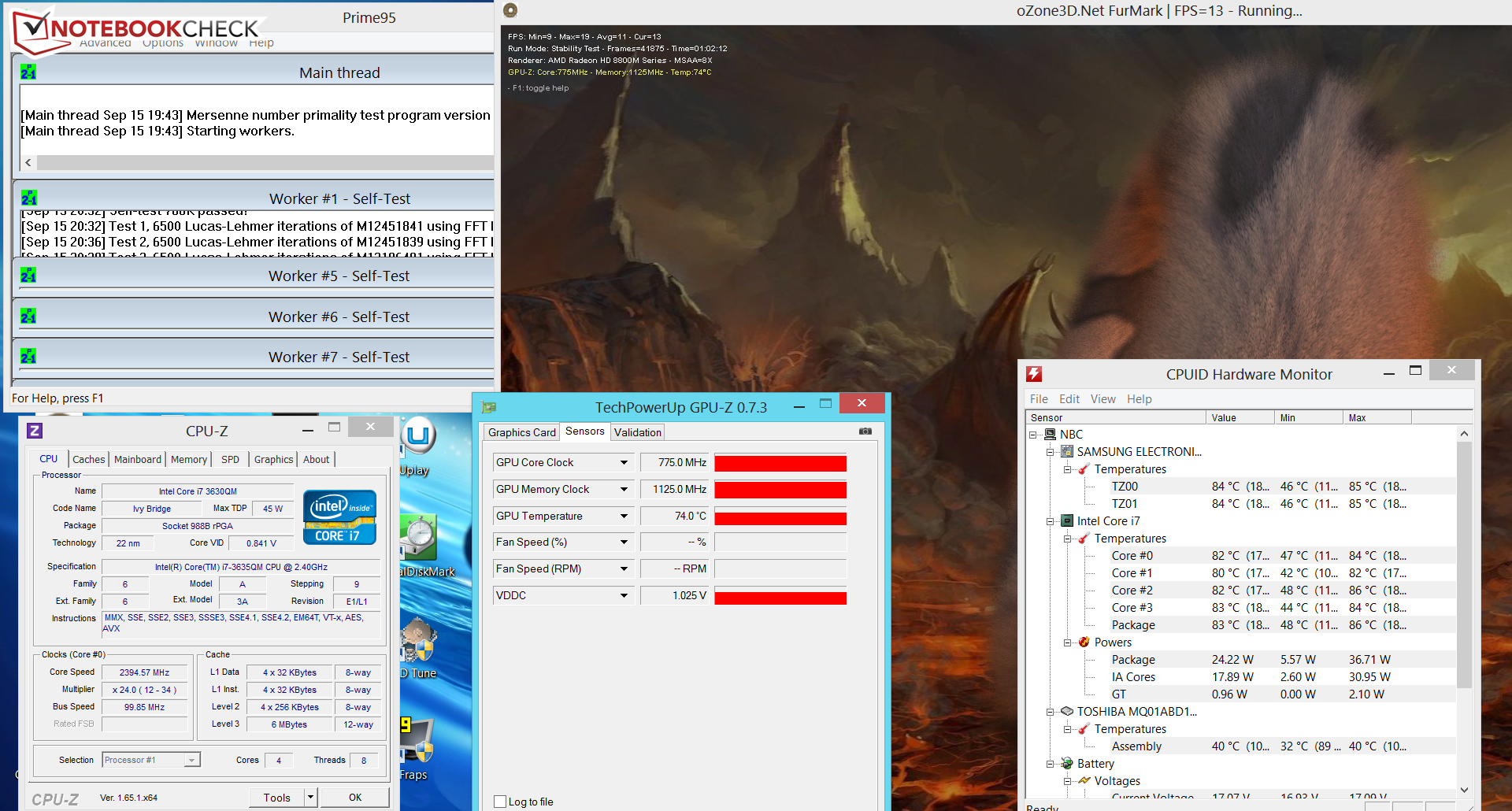The height and width of the screenshot is (811, 1512).
Task: Collapse the NBC root tree node
Action: (x=1033, y=435)
